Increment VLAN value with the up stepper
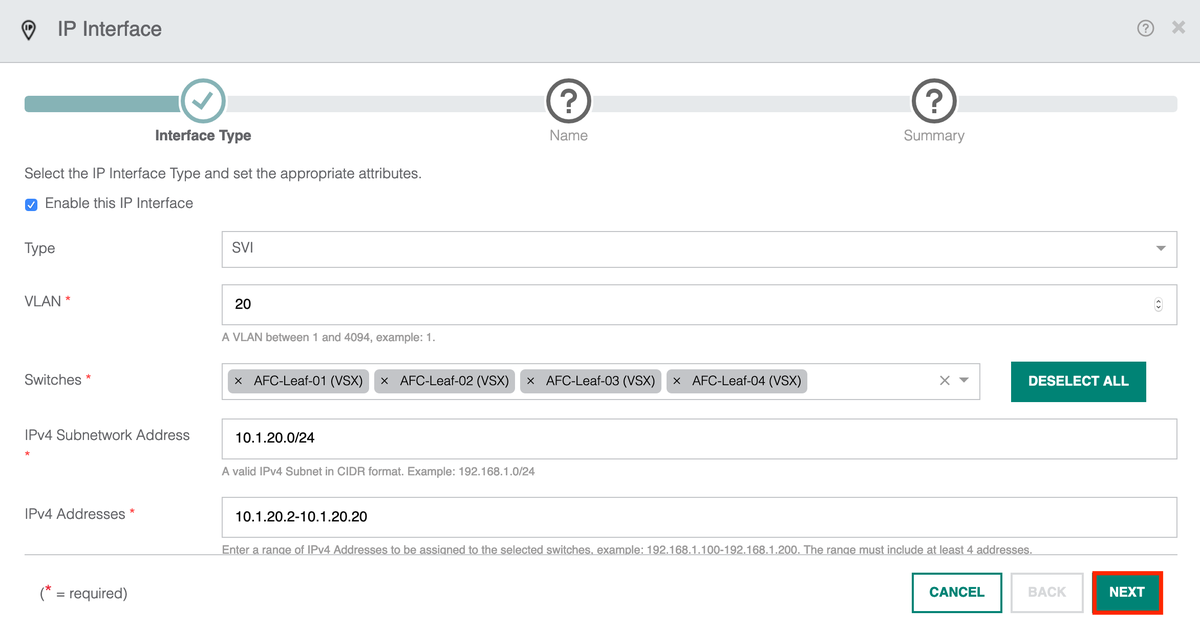This screenshot has height=629, width=1200. (x=1157, y=299)
